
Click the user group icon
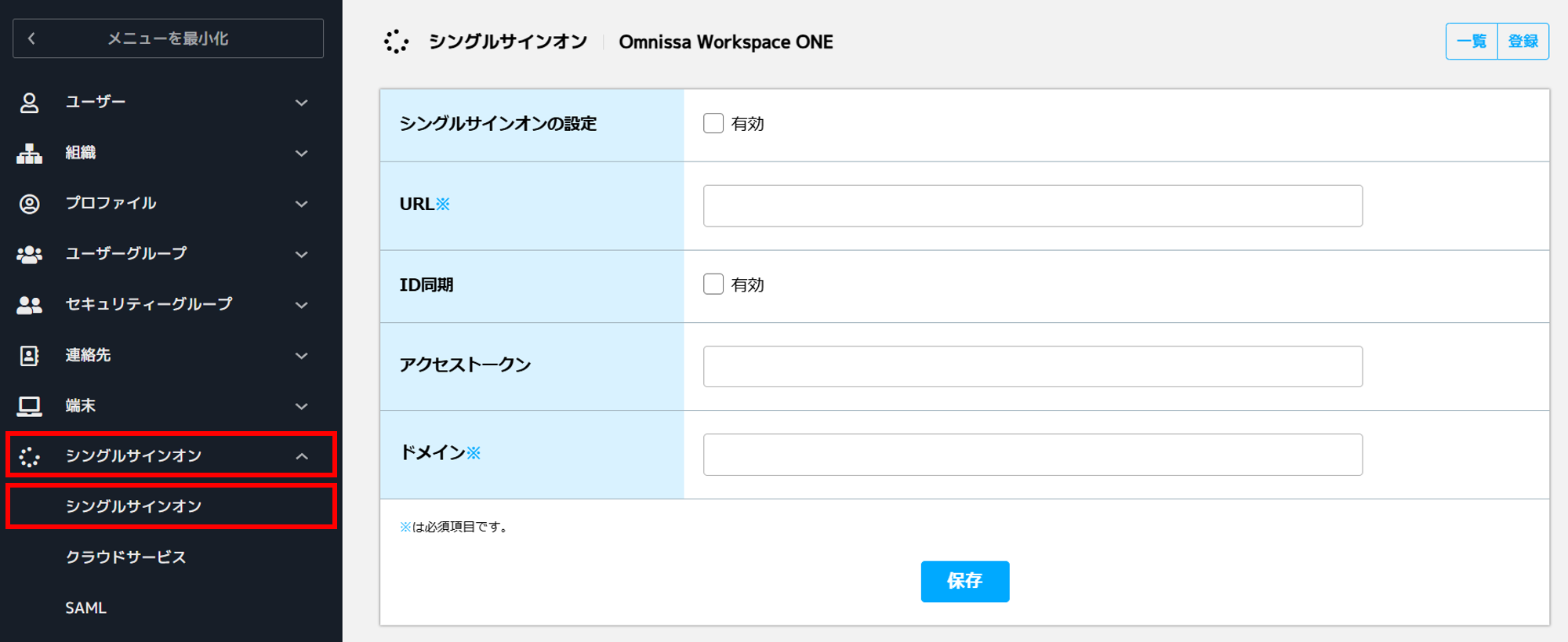pos(29,255)
